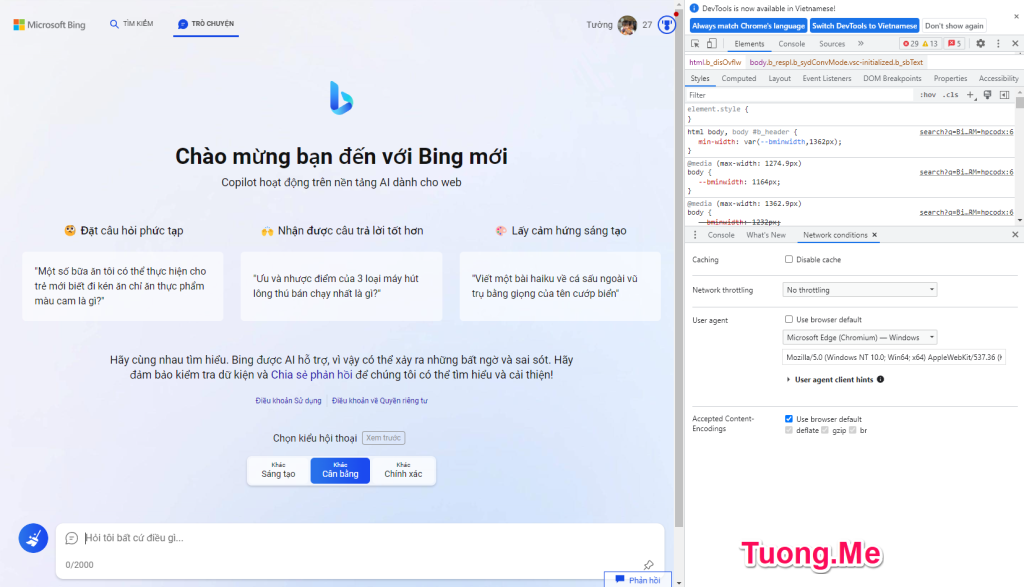Switch to DevTools Sources tab
Viewport: 1024px width, 587px height.
click(x=832, y=44)
